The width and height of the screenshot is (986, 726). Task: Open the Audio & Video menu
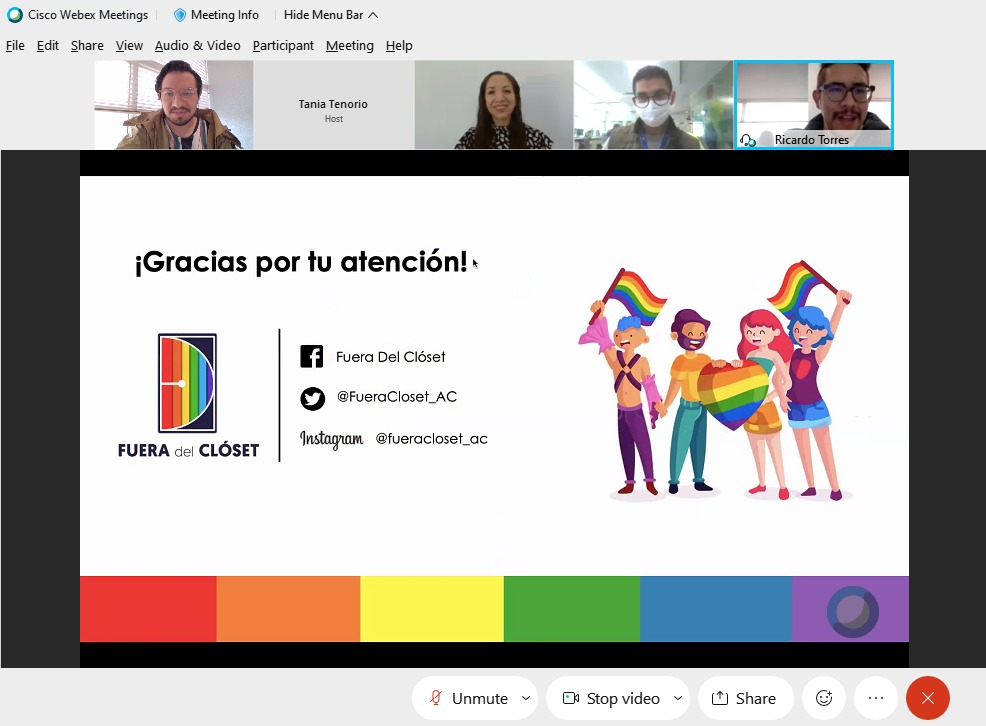click(x=197, y=45)
